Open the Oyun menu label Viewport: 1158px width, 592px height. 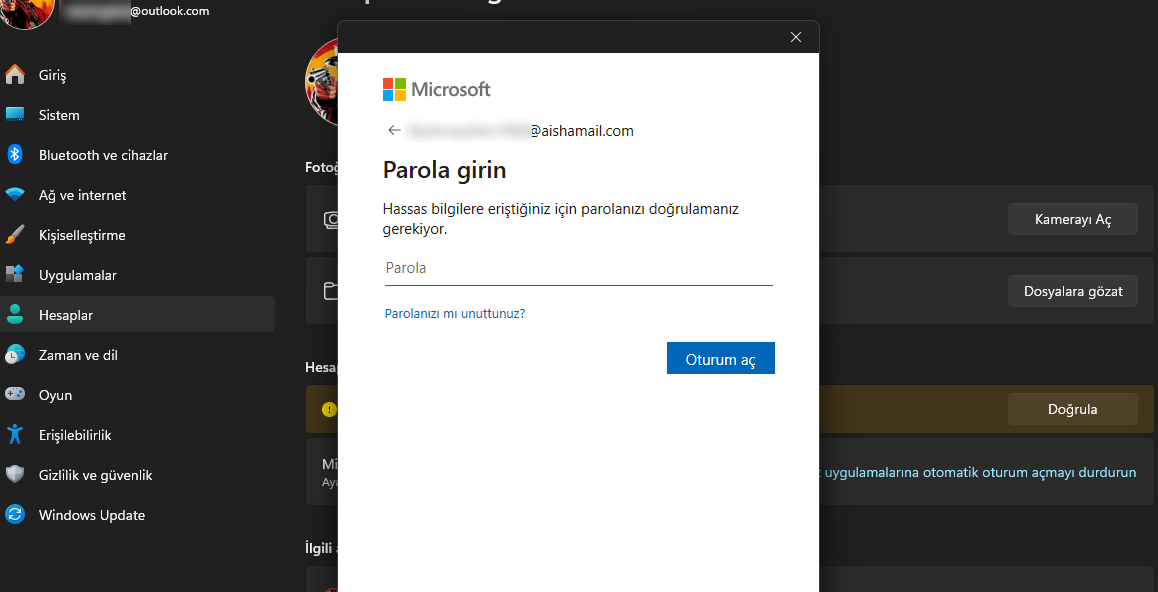55,395
